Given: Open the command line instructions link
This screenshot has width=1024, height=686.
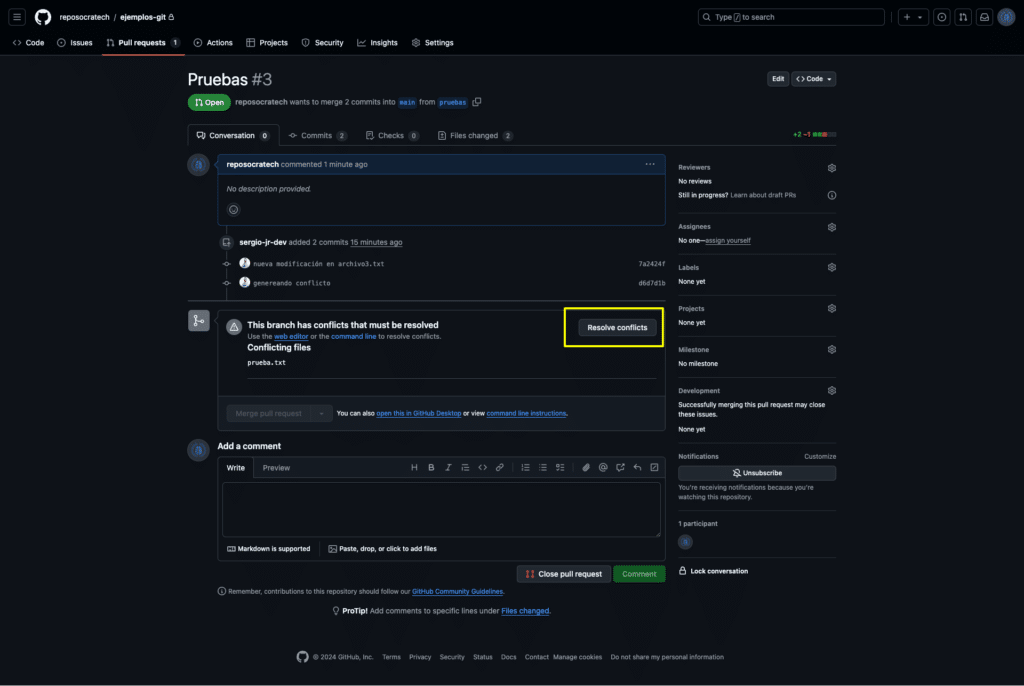Looking at the screenshot, I should (526, 414).
